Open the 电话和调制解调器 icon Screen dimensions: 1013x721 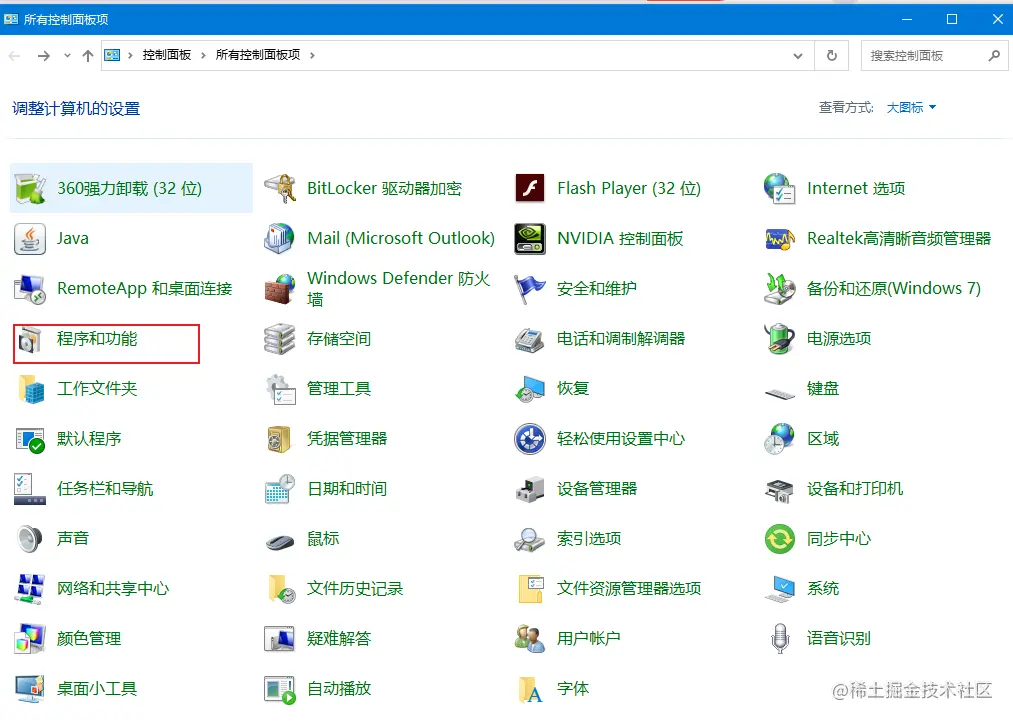[530, 339]
